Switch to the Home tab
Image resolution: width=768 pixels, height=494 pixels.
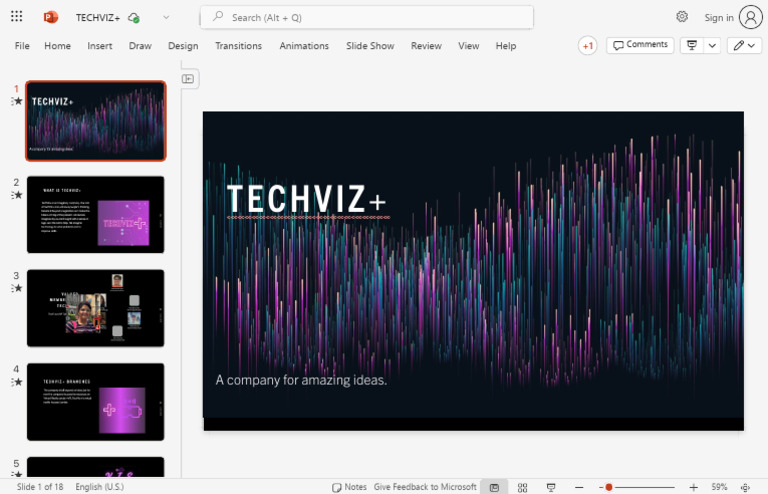[x=57, y=46]
